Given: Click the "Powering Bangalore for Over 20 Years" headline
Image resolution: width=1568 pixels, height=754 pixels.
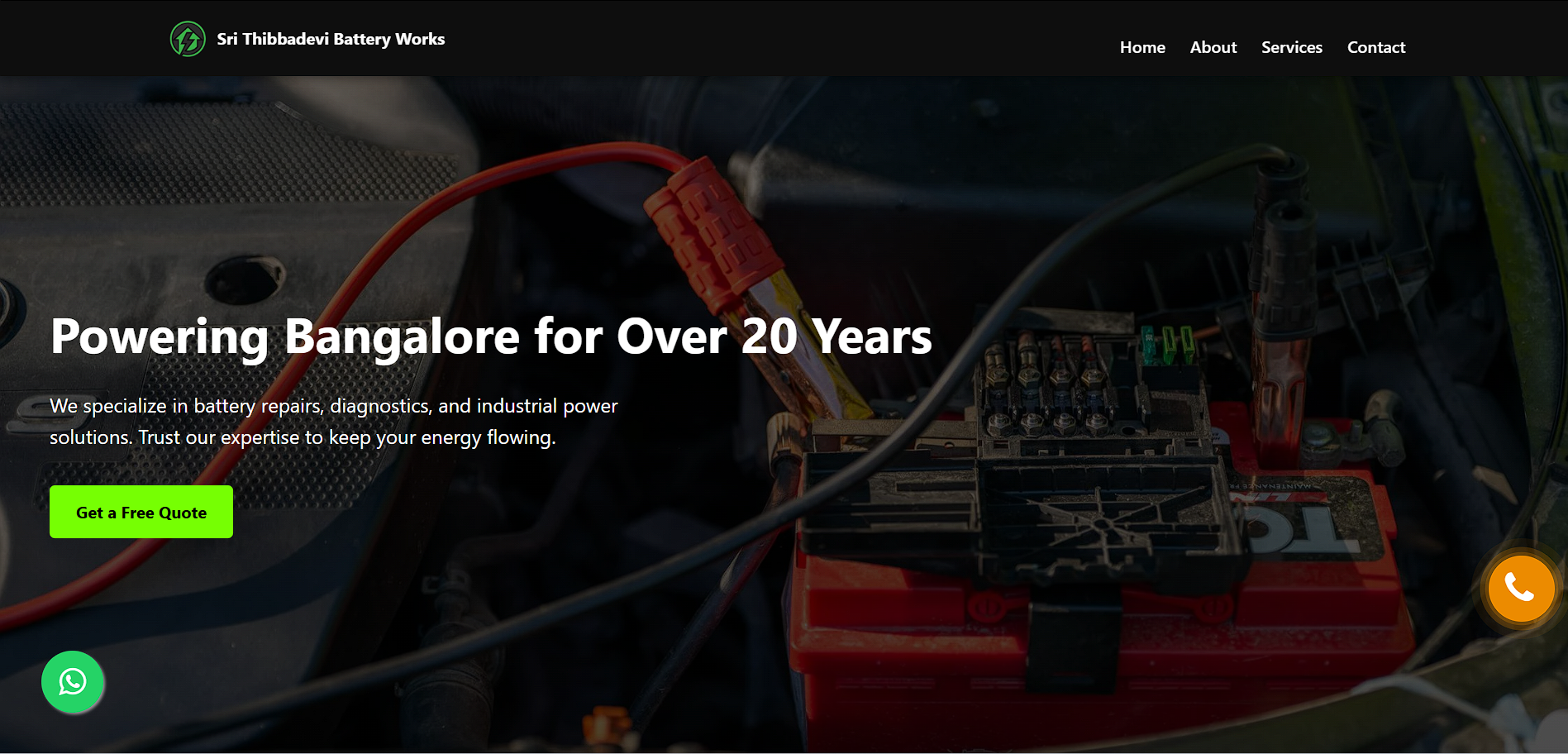Looking at the screenshot, I should pyautogui.click(x=491, y=336).
